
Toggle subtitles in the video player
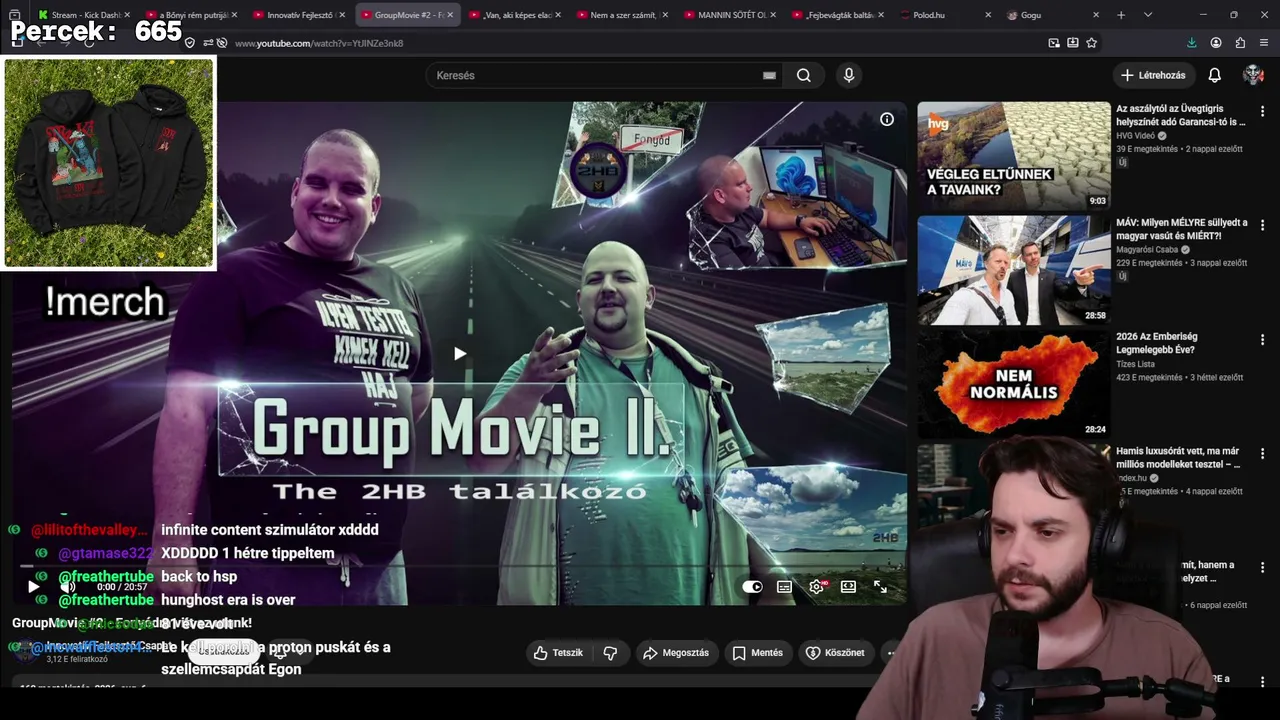[784, 587]
